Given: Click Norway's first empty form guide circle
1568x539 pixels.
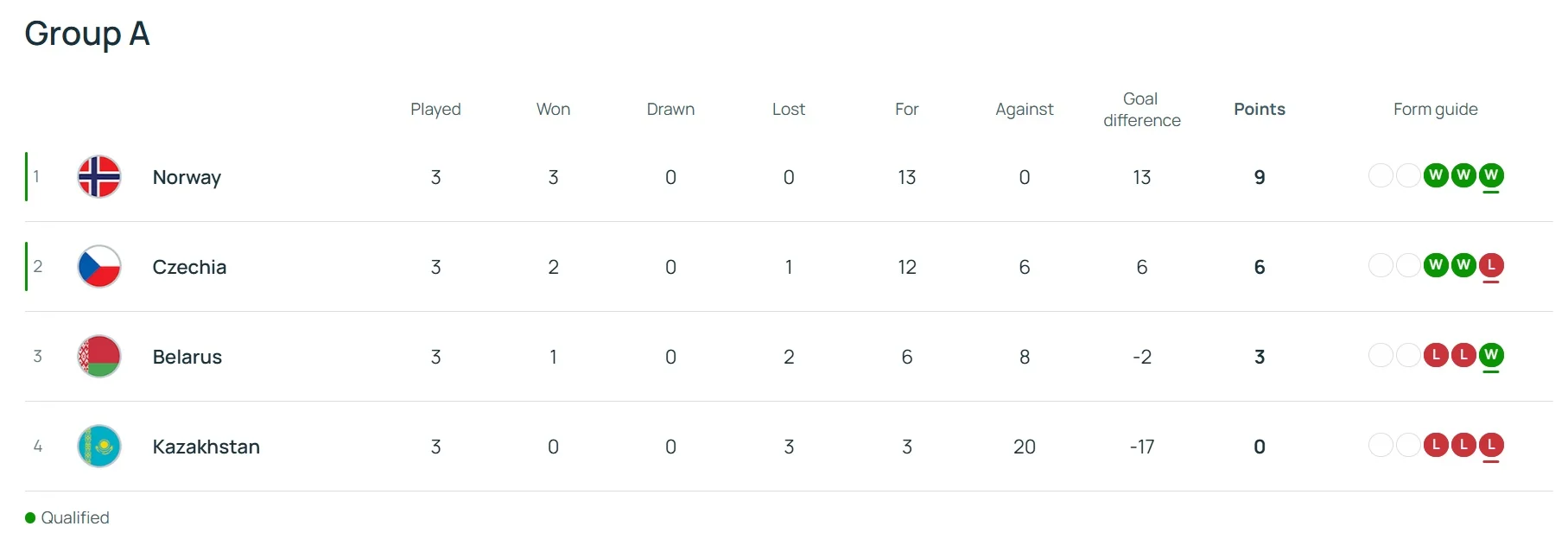Looking at the screenshot, I should [x=1381, y=175].
